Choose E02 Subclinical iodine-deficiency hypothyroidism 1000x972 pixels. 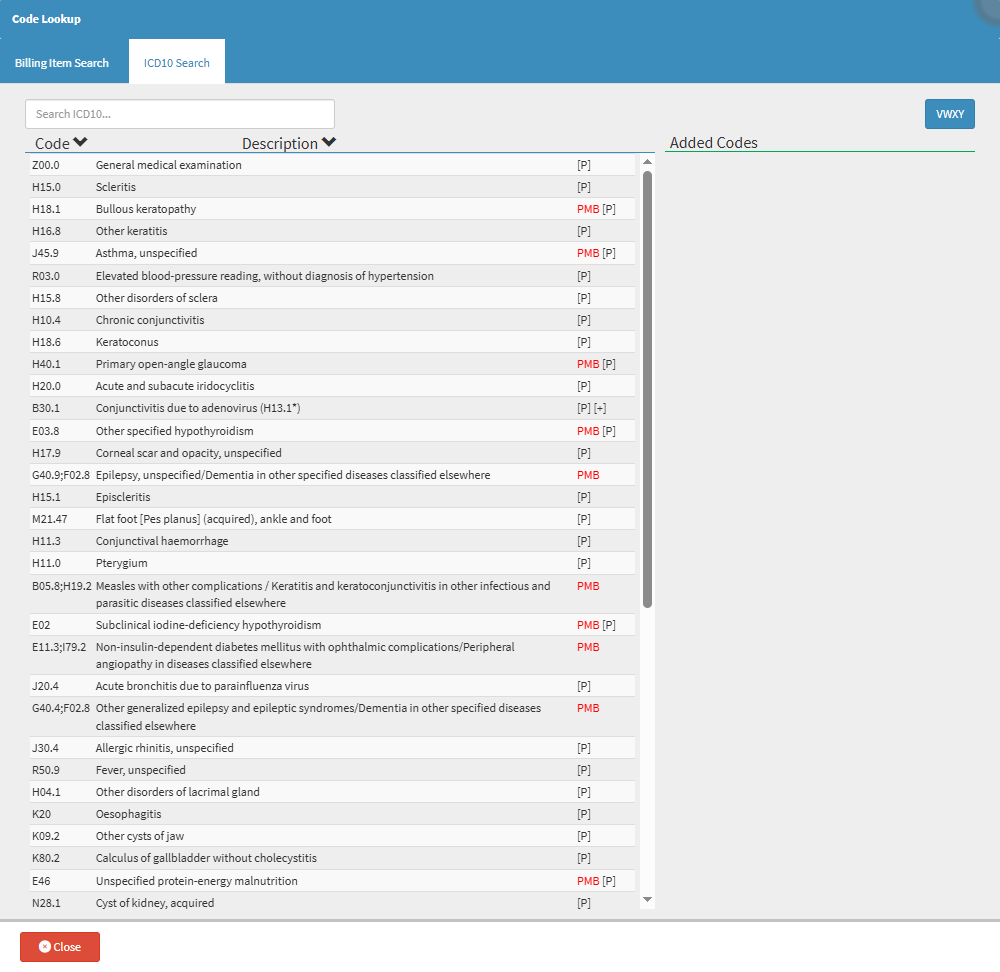(x=332, y=625)
